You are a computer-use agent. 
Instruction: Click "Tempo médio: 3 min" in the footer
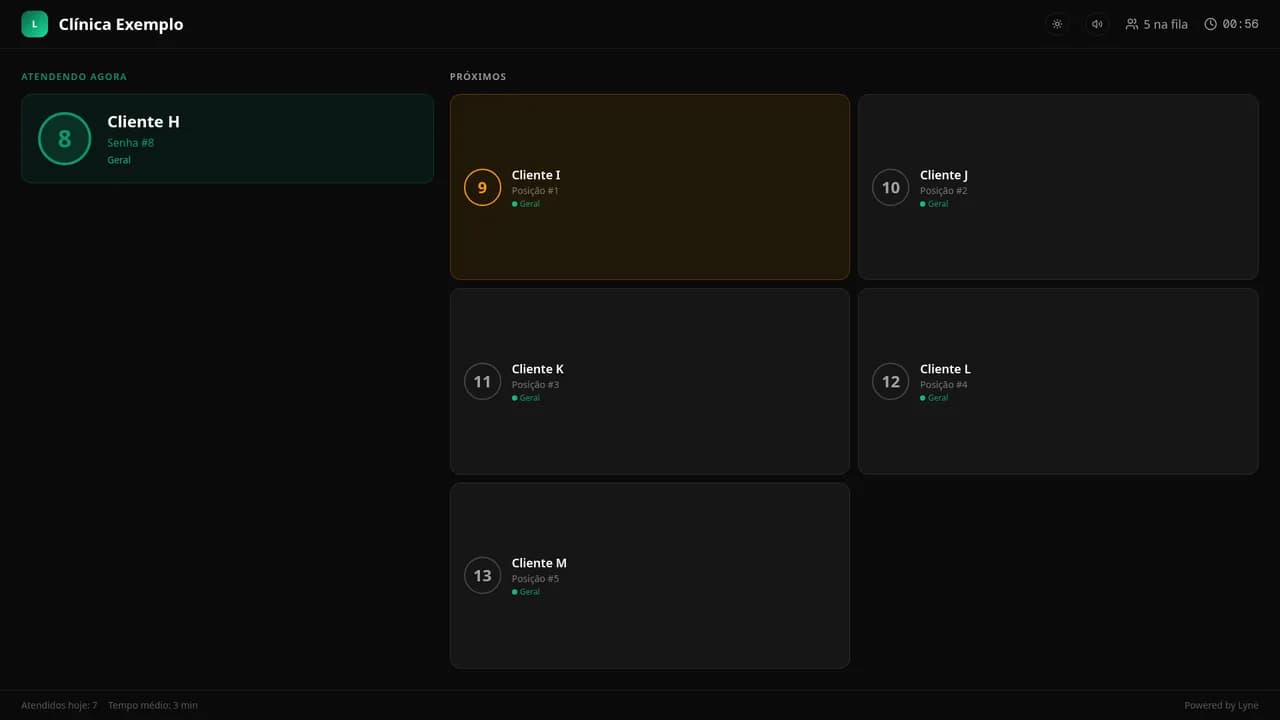pyautogui.click(x=153, y=705)
